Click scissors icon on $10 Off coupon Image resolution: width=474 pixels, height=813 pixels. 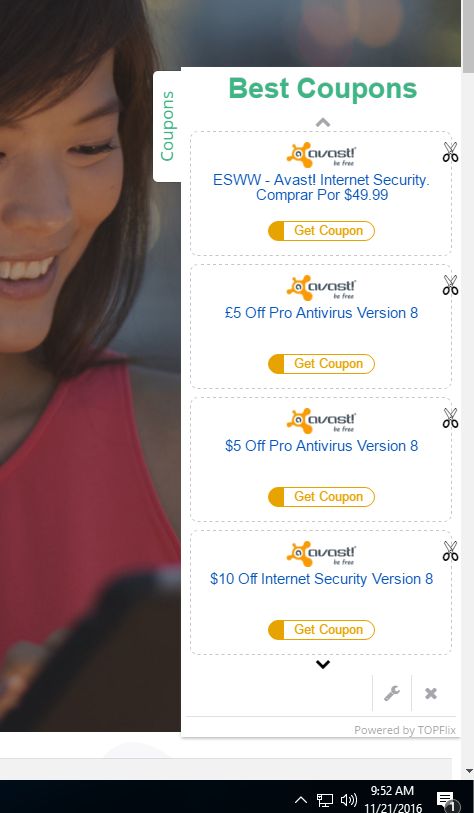(450, 551)
